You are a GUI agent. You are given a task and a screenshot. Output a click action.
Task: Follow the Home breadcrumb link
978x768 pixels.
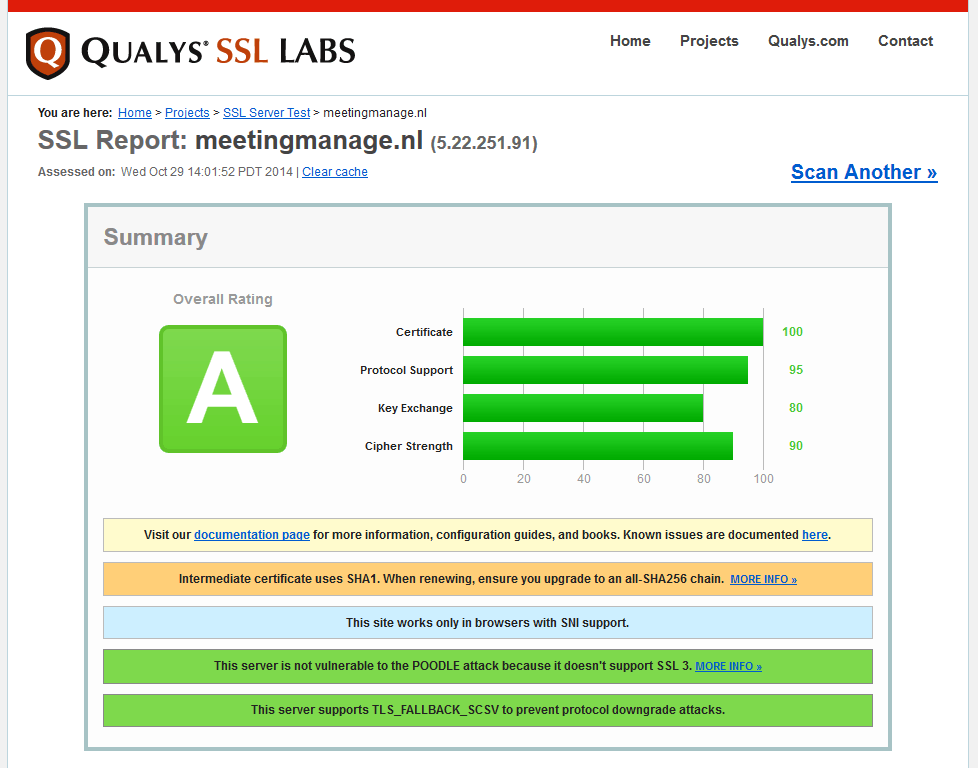click(x=135, y=113)
